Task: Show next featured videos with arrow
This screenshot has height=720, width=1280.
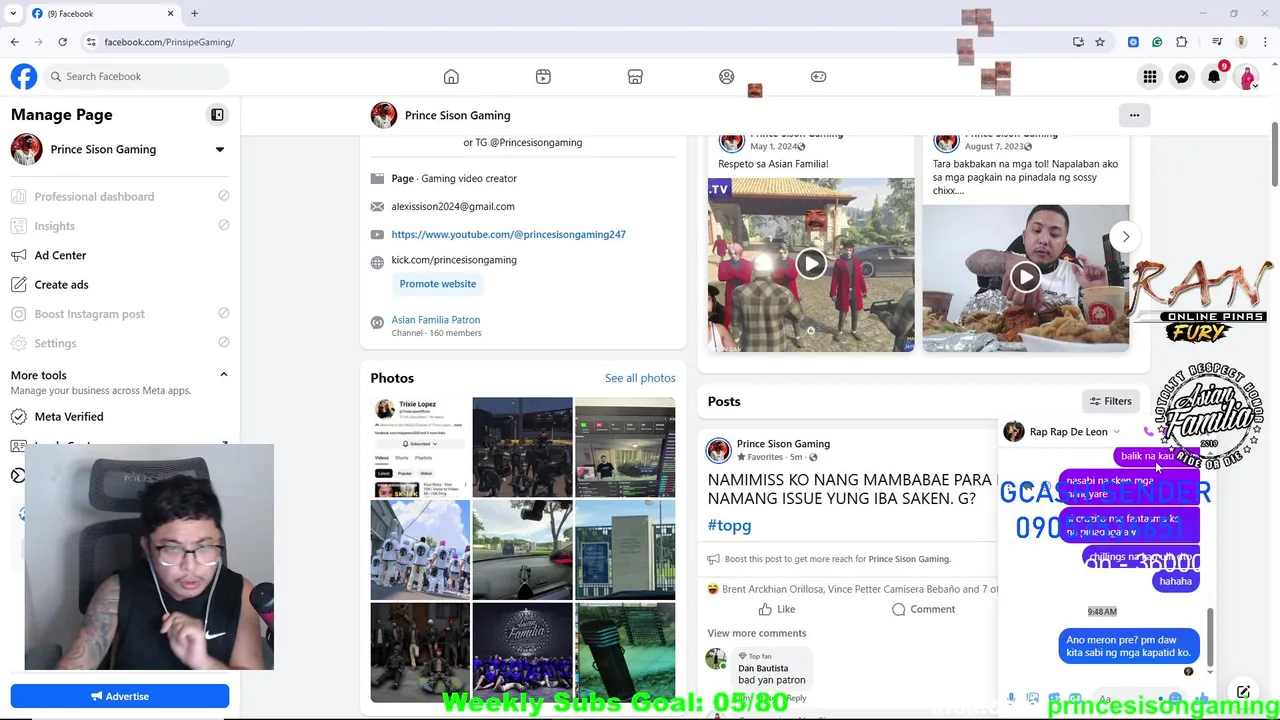Action: [x=1125, y=237]
